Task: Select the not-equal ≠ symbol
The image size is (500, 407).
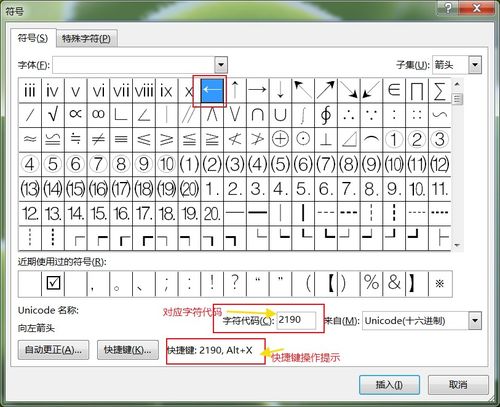Action: pyautogui.click(x=98, y=139)
